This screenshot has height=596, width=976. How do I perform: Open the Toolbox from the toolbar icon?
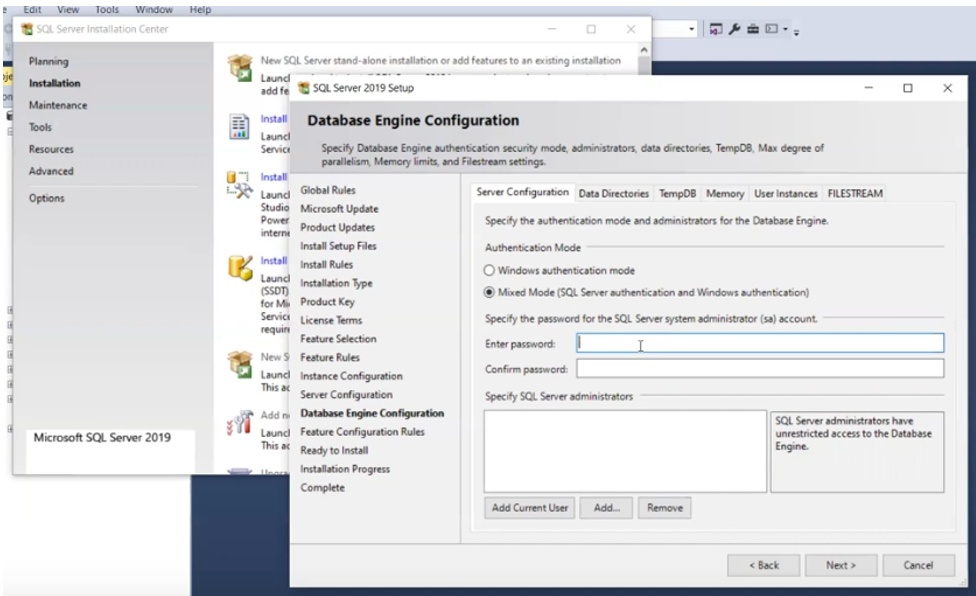coord(754,28)
